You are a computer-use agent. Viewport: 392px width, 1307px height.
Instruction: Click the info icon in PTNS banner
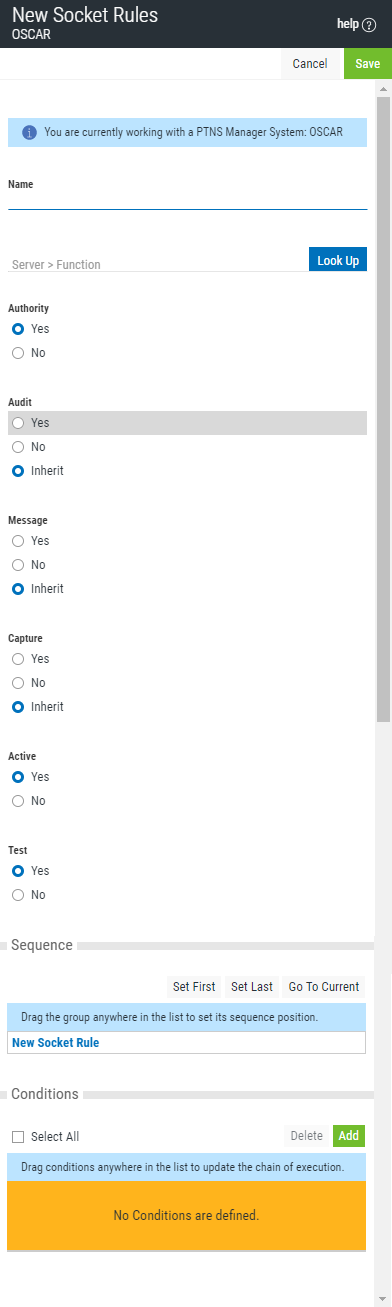29,132
